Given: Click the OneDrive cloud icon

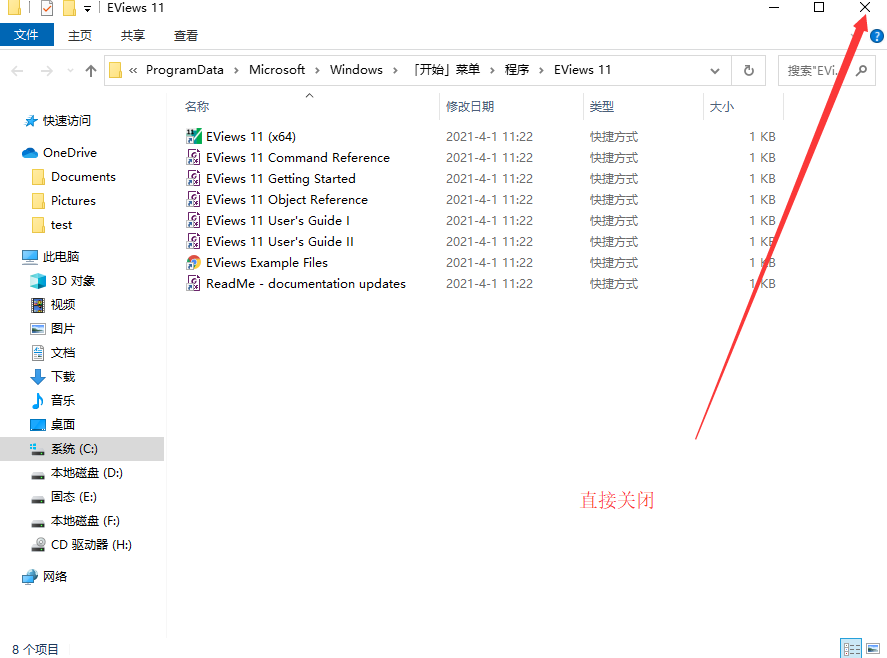Looking at the screenshot, I should pos(29,153).
